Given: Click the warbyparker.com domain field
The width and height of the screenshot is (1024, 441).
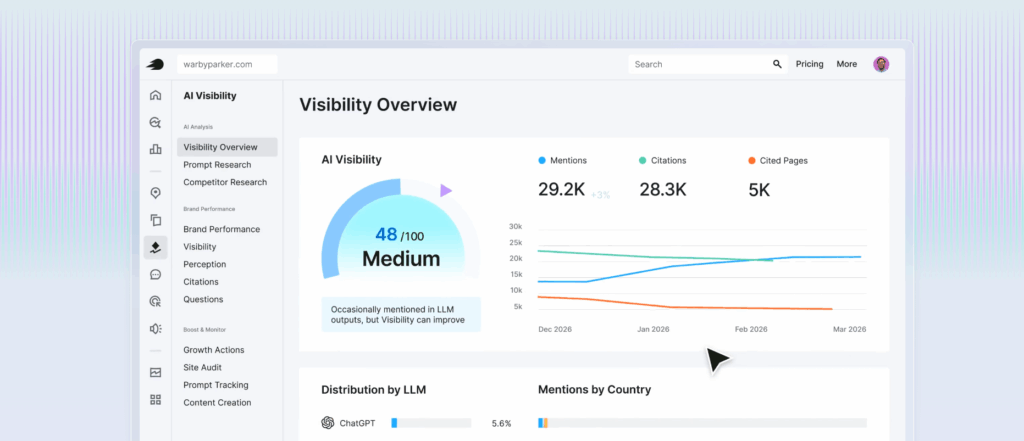Looking at the screenshot, I should click(227, 64).
